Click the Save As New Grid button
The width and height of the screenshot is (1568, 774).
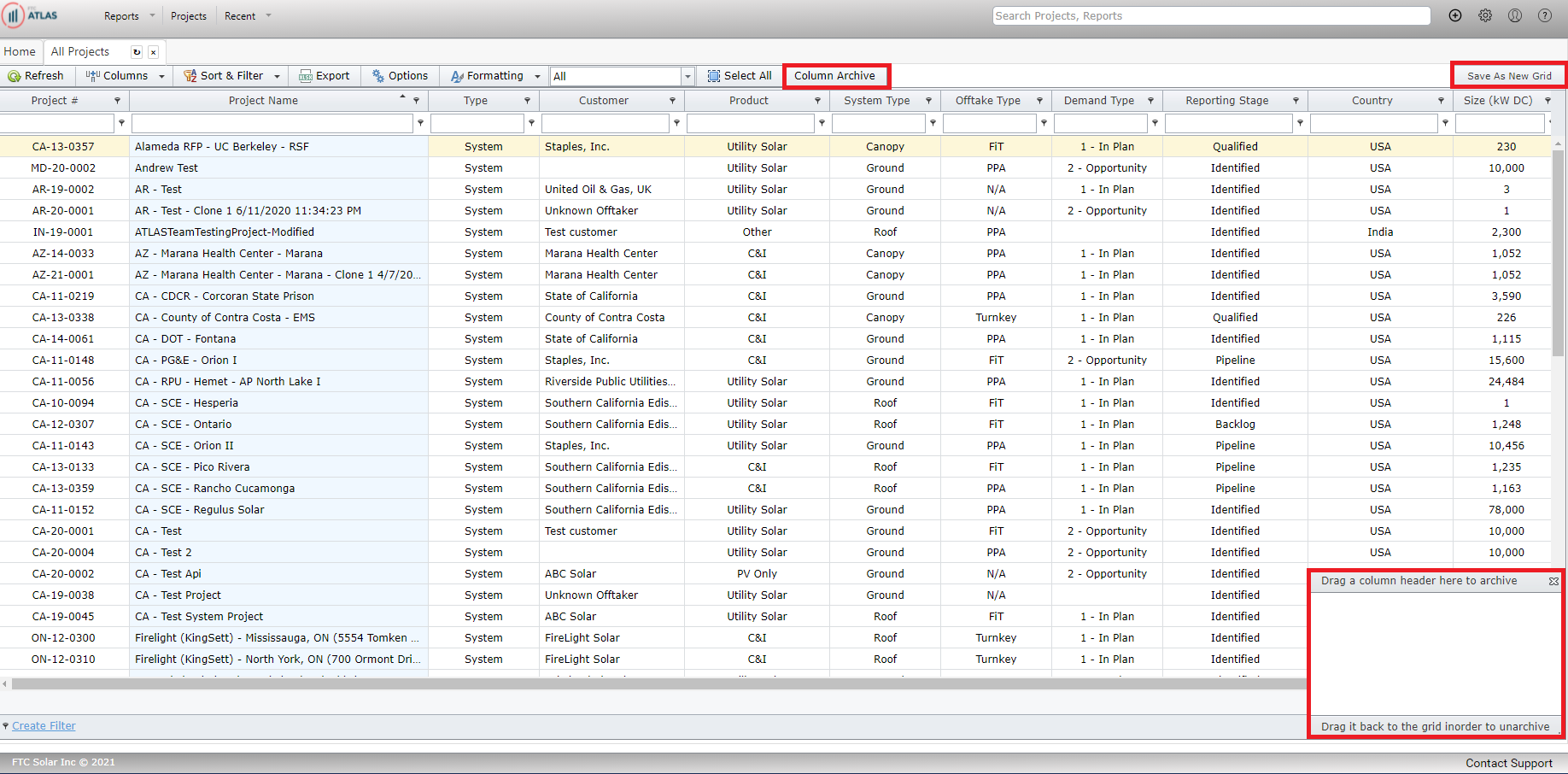coord(1509,76)
